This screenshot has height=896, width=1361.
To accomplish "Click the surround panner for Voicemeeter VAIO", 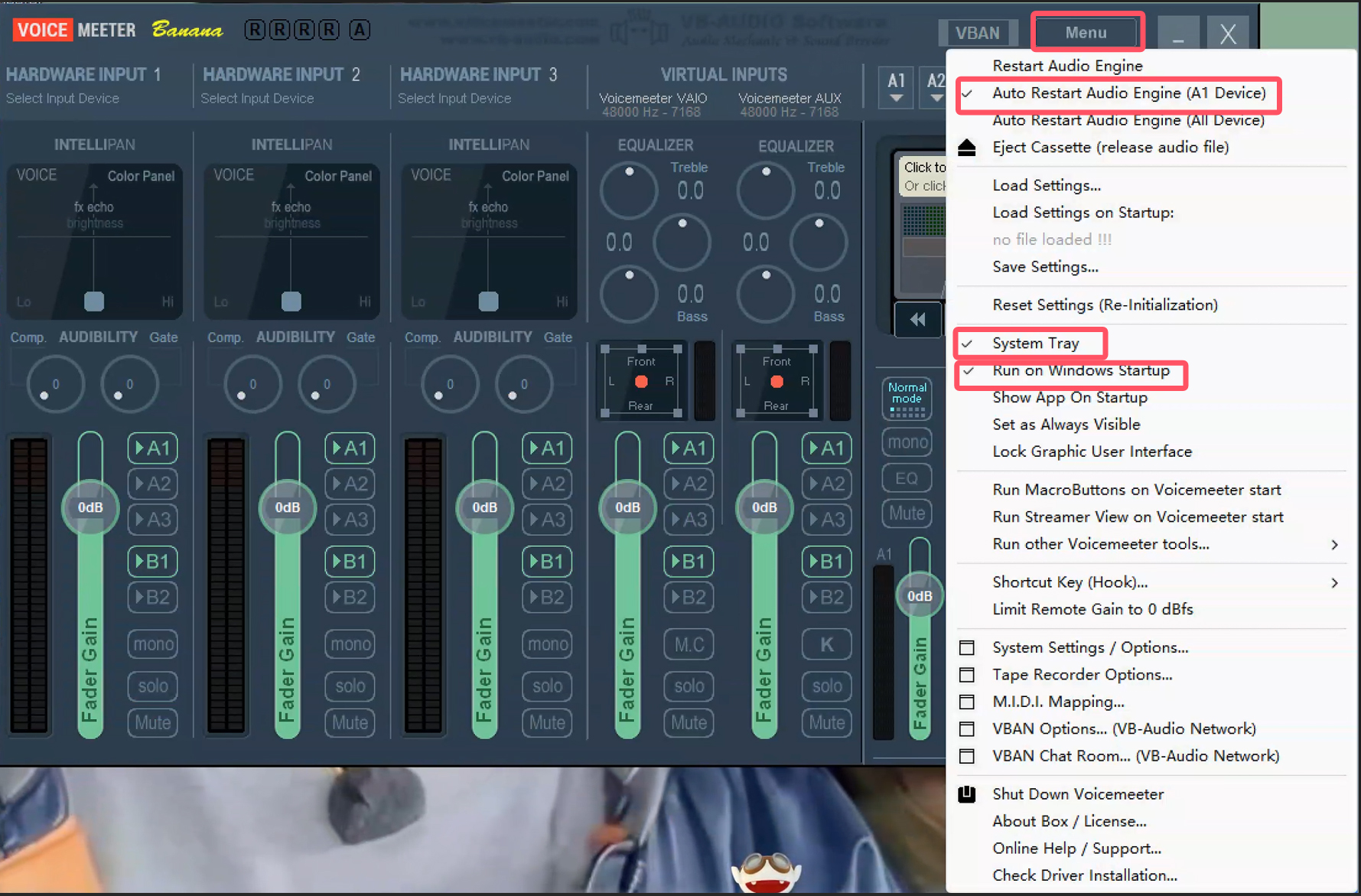I will click(641, 381).
